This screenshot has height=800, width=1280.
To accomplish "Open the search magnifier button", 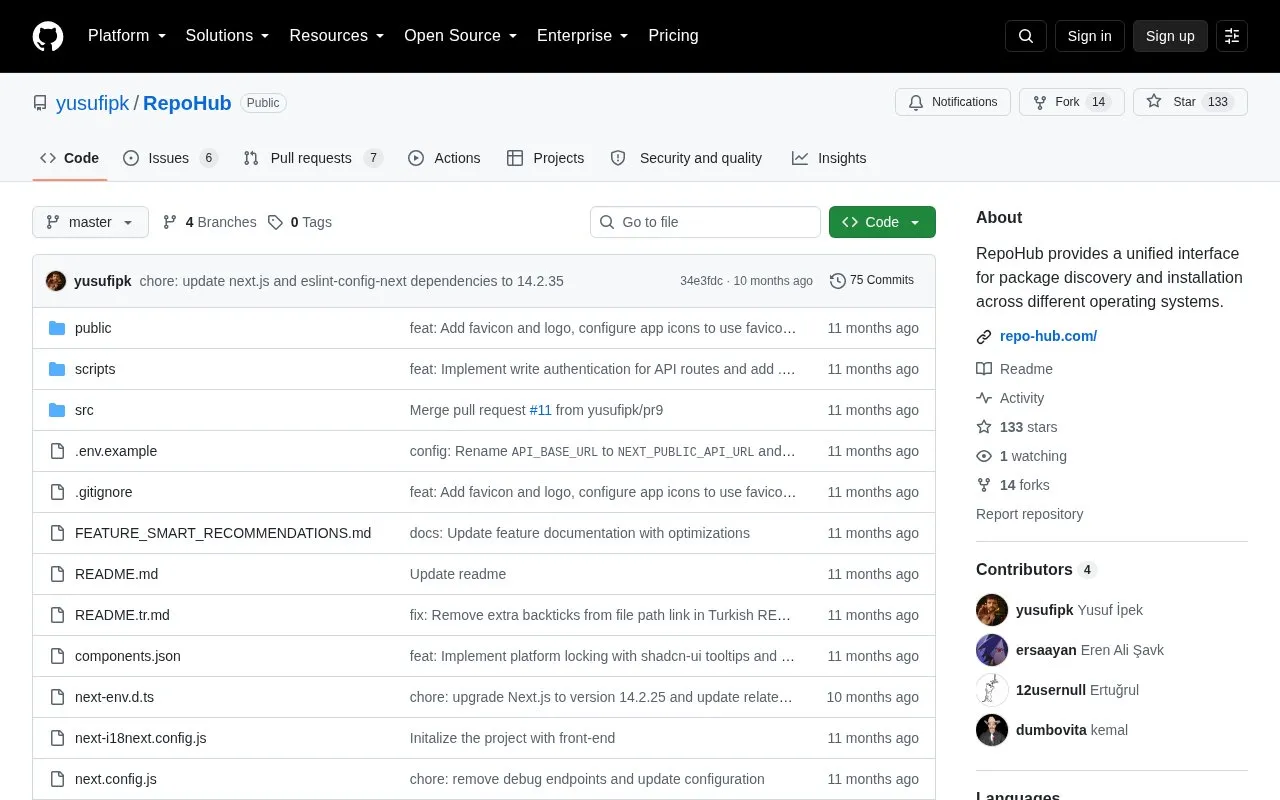I will [x=1026, y=36].
